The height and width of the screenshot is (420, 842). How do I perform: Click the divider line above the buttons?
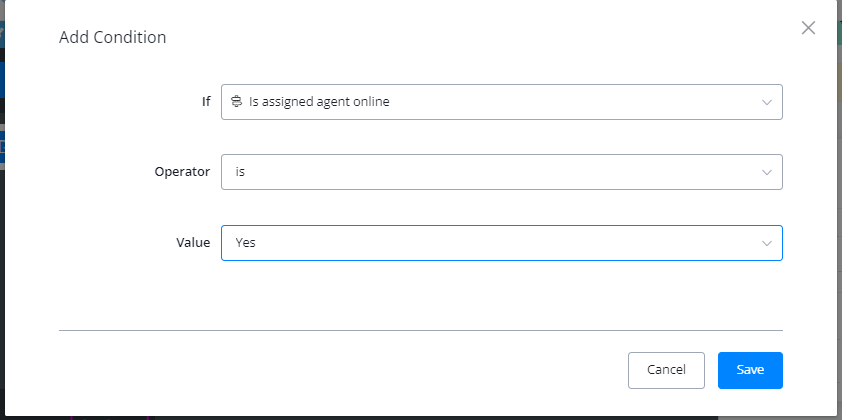420,329
